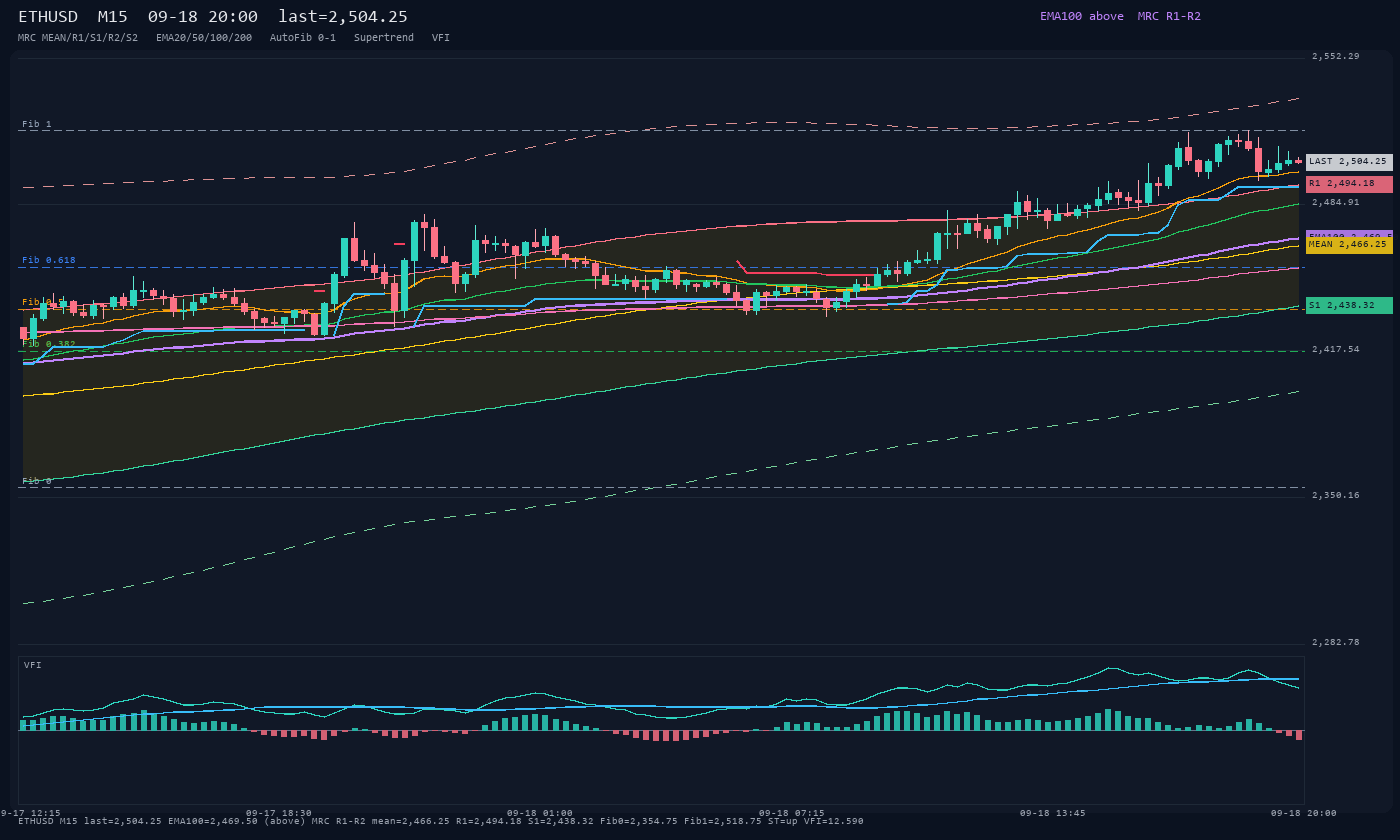
Task: Click the ETHUSD symbol in the header
Action: coord(52,17)
